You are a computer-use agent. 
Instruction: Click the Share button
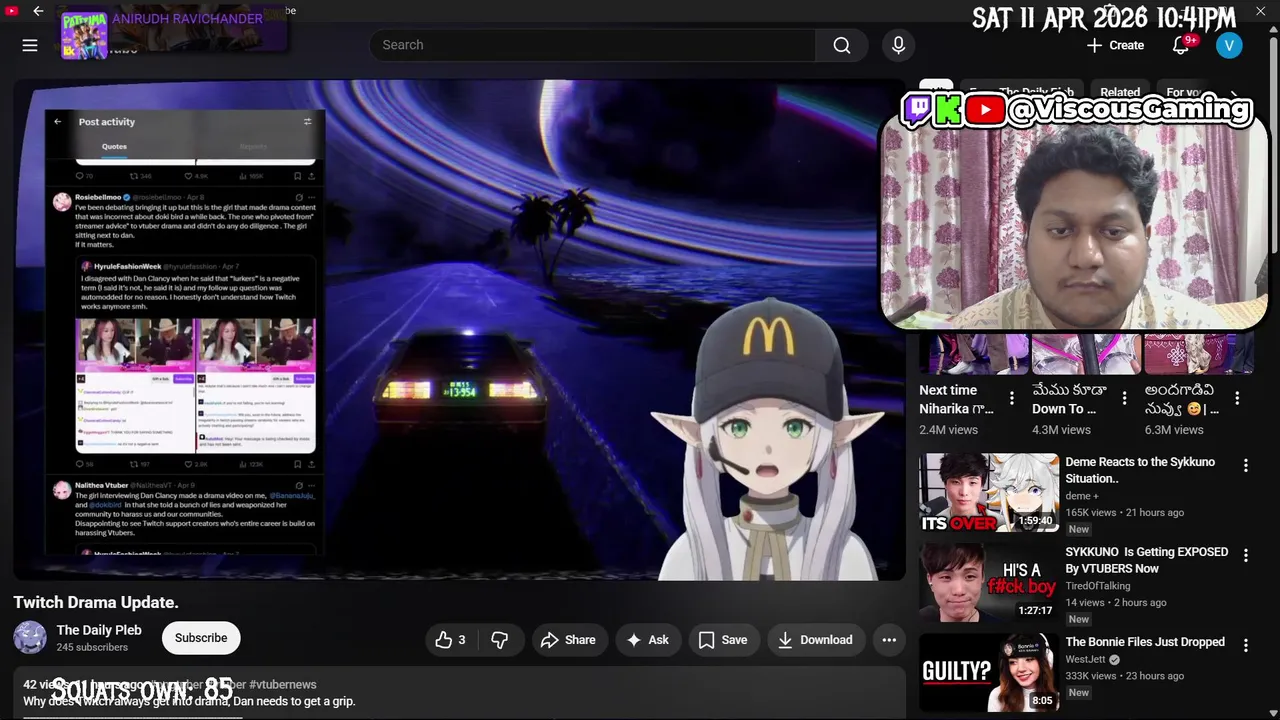pos(568,640)
